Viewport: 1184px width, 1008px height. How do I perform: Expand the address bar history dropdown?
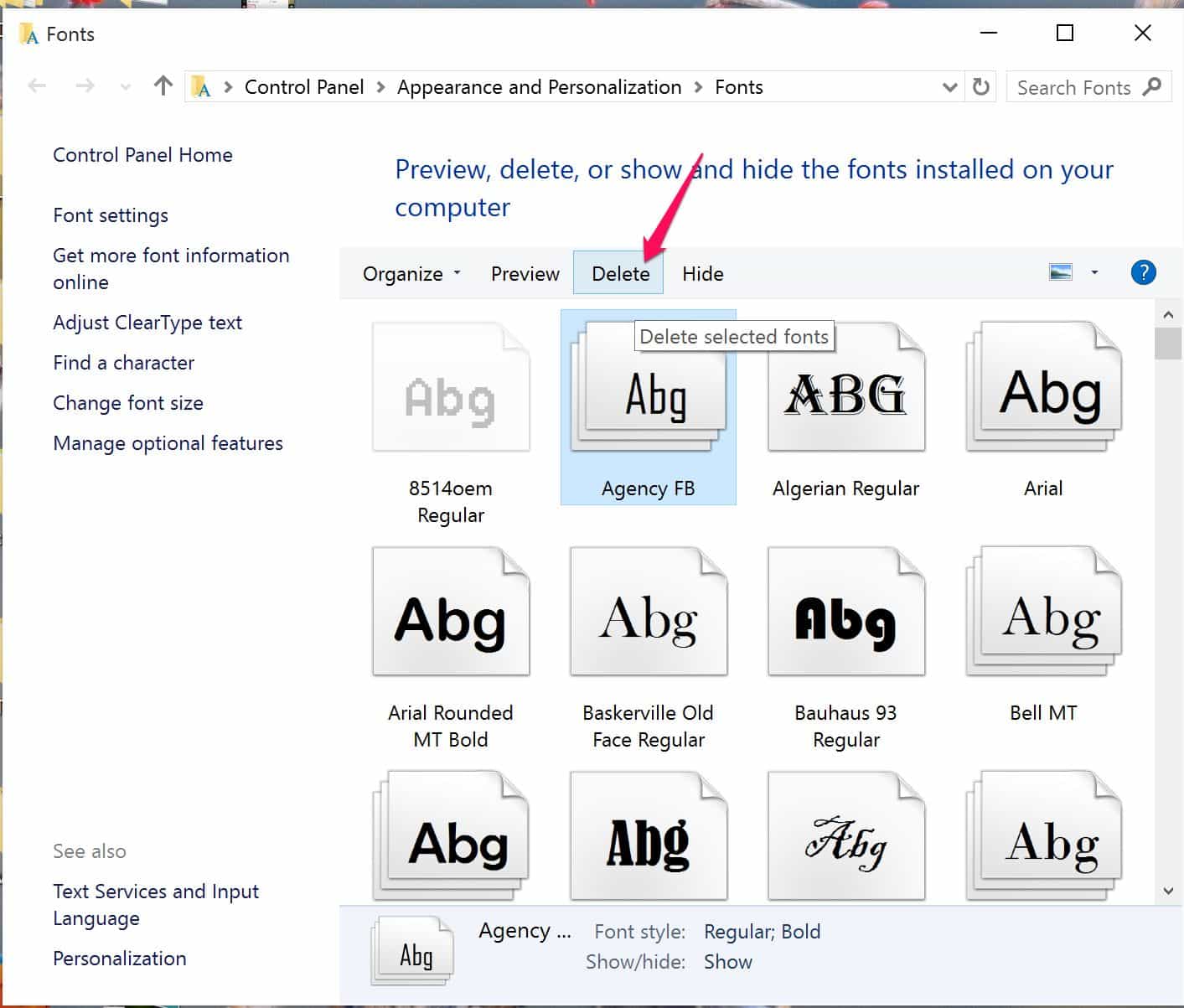(x=949, y=87)
